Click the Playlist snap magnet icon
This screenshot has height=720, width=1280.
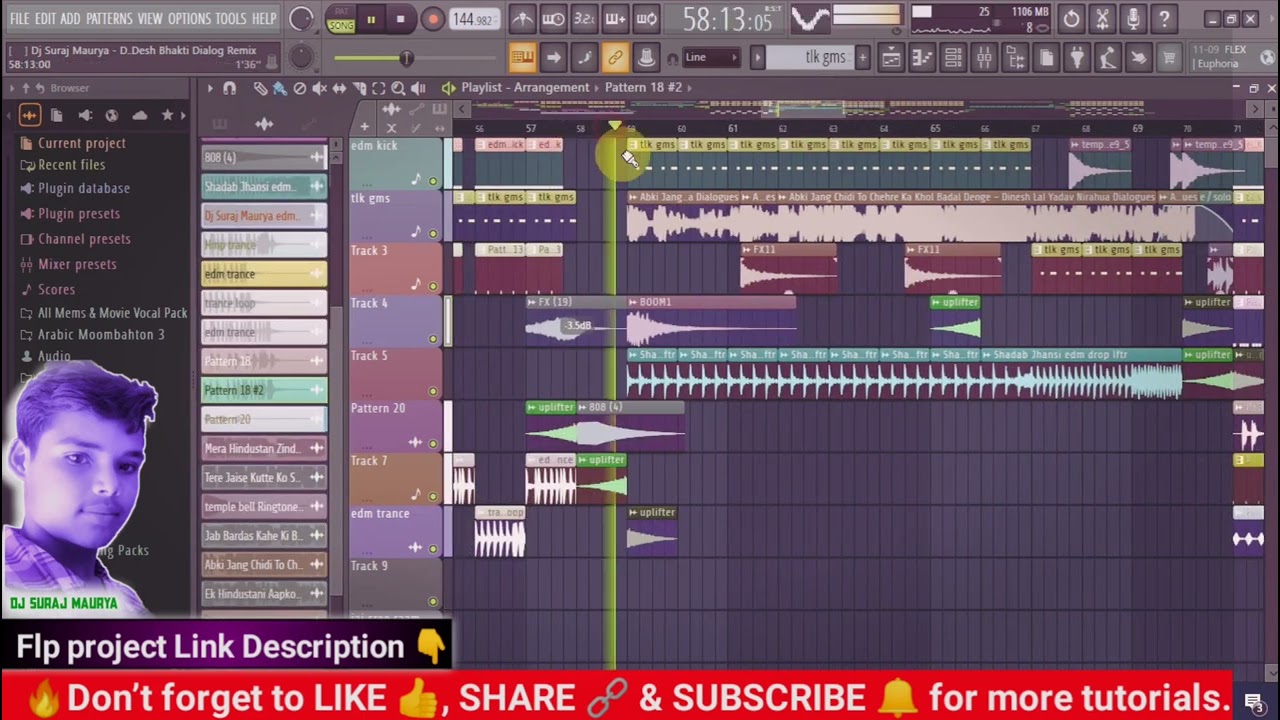point(229,88)
